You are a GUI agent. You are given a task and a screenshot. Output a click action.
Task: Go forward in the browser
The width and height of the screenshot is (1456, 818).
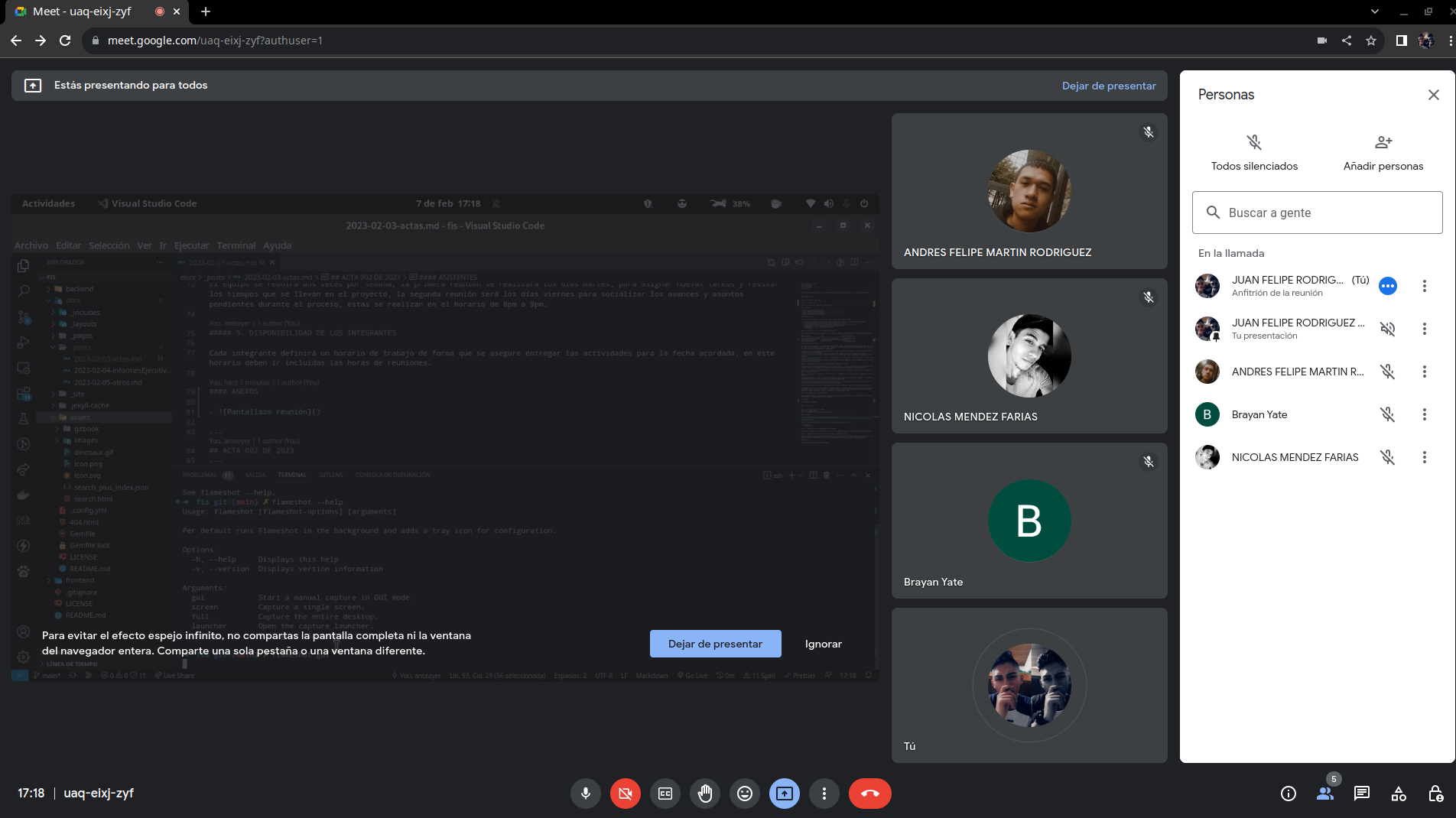[41, 41]
